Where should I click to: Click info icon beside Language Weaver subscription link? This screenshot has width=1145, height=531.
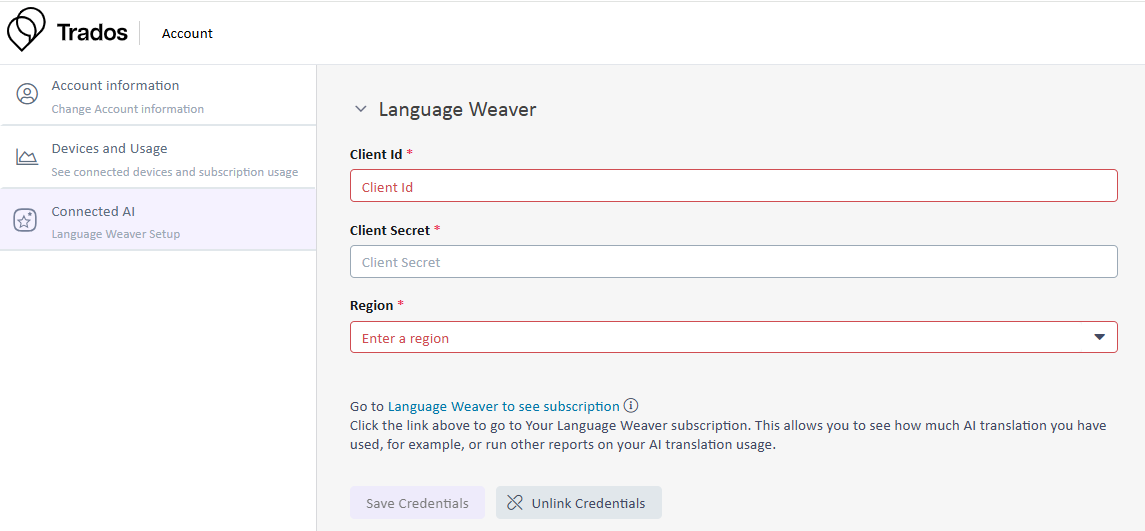(632, 405)
